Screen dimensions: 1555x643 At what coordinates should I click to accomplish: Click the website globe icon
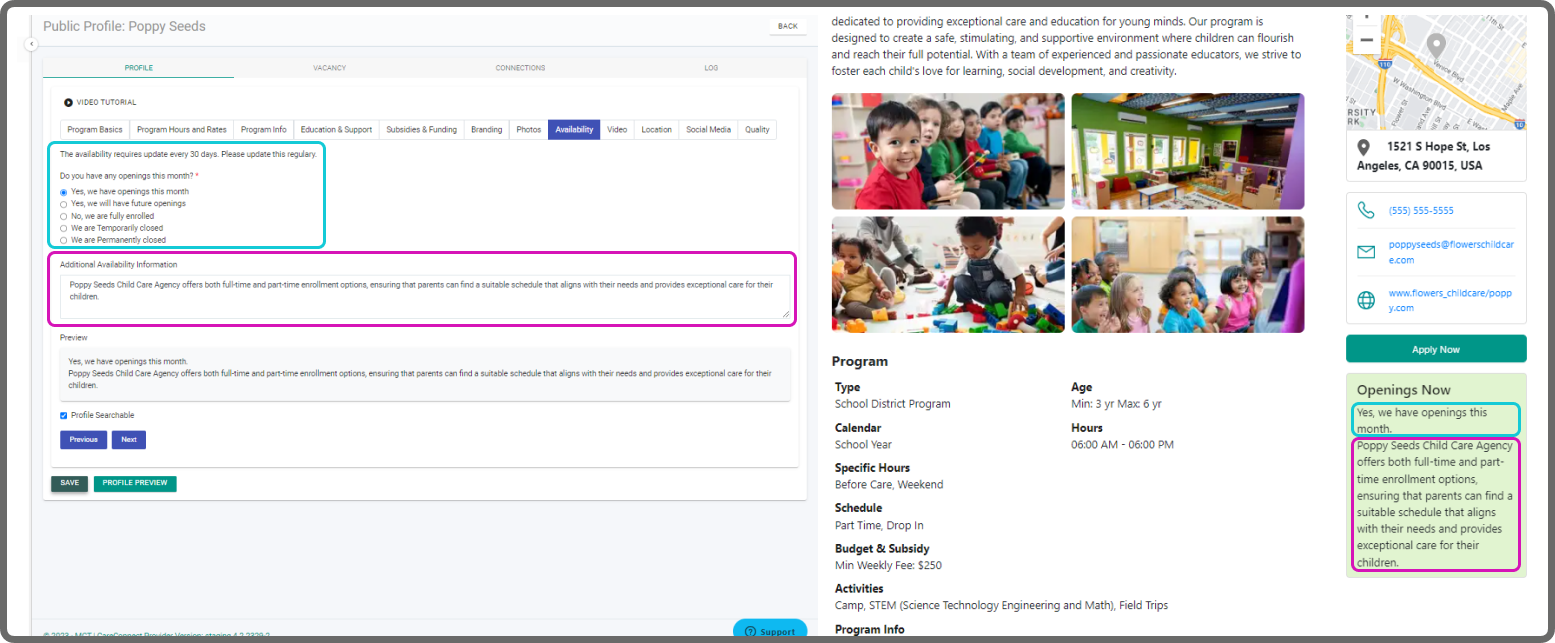[1366, 300]
